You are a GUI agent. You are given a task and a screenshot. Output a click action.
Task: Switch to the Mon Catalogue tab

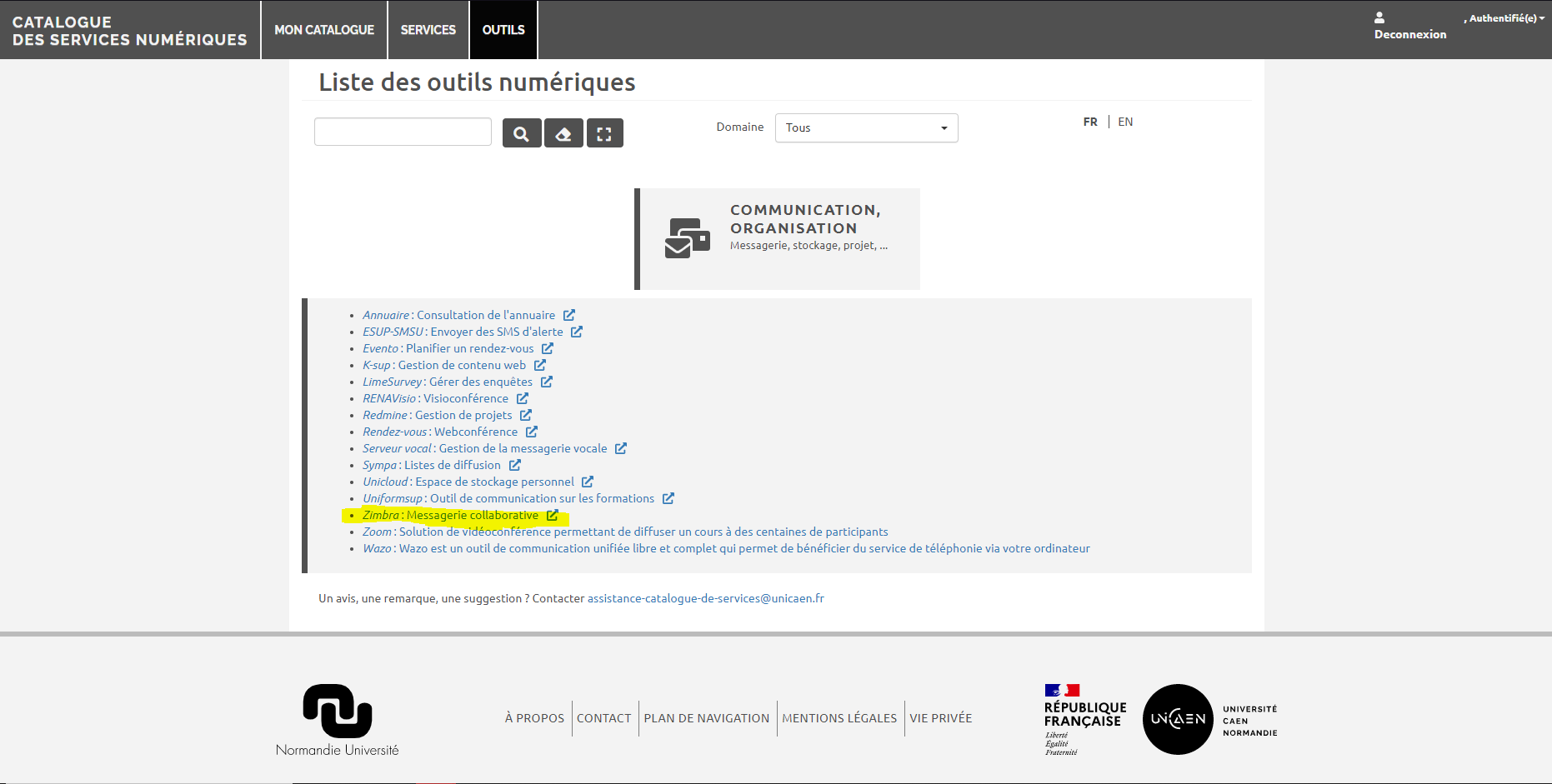(x=324, y=30)
